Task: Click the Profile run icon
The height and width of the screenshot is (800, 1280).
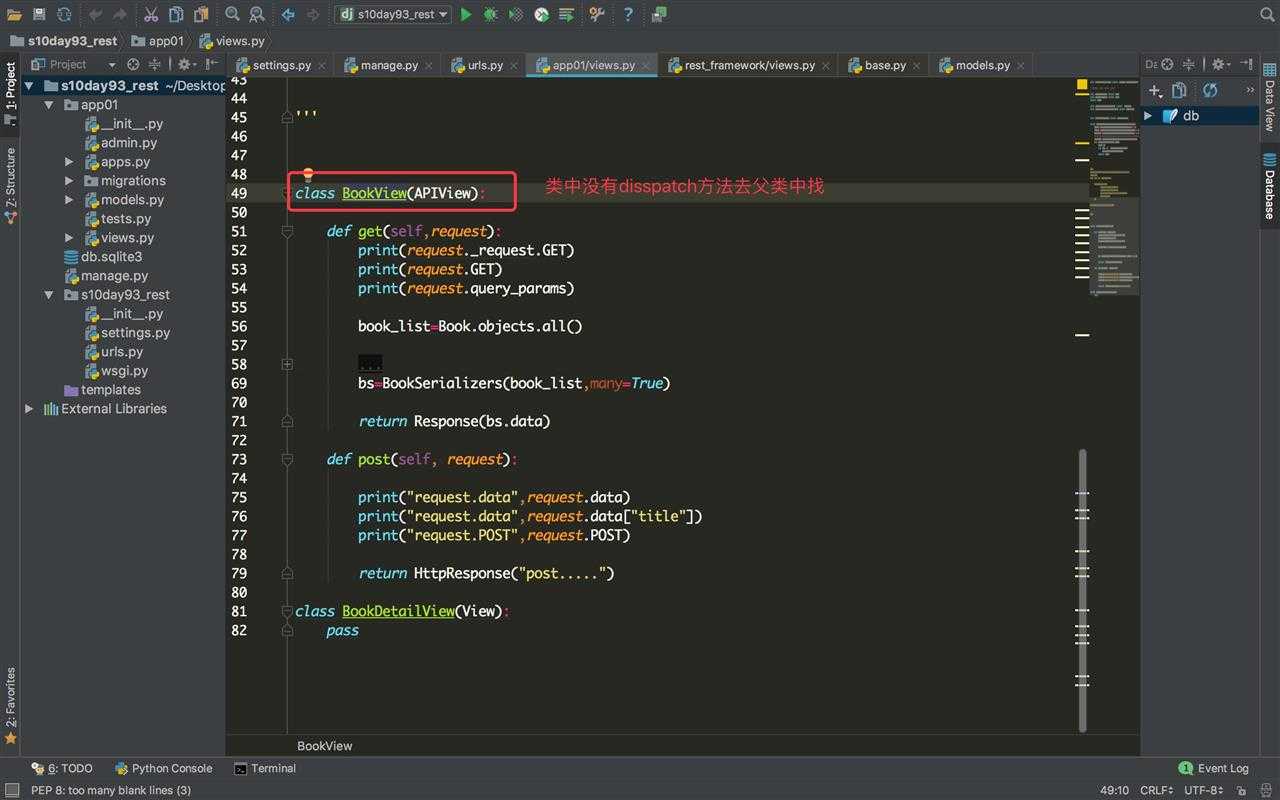Action: point(541,14)
